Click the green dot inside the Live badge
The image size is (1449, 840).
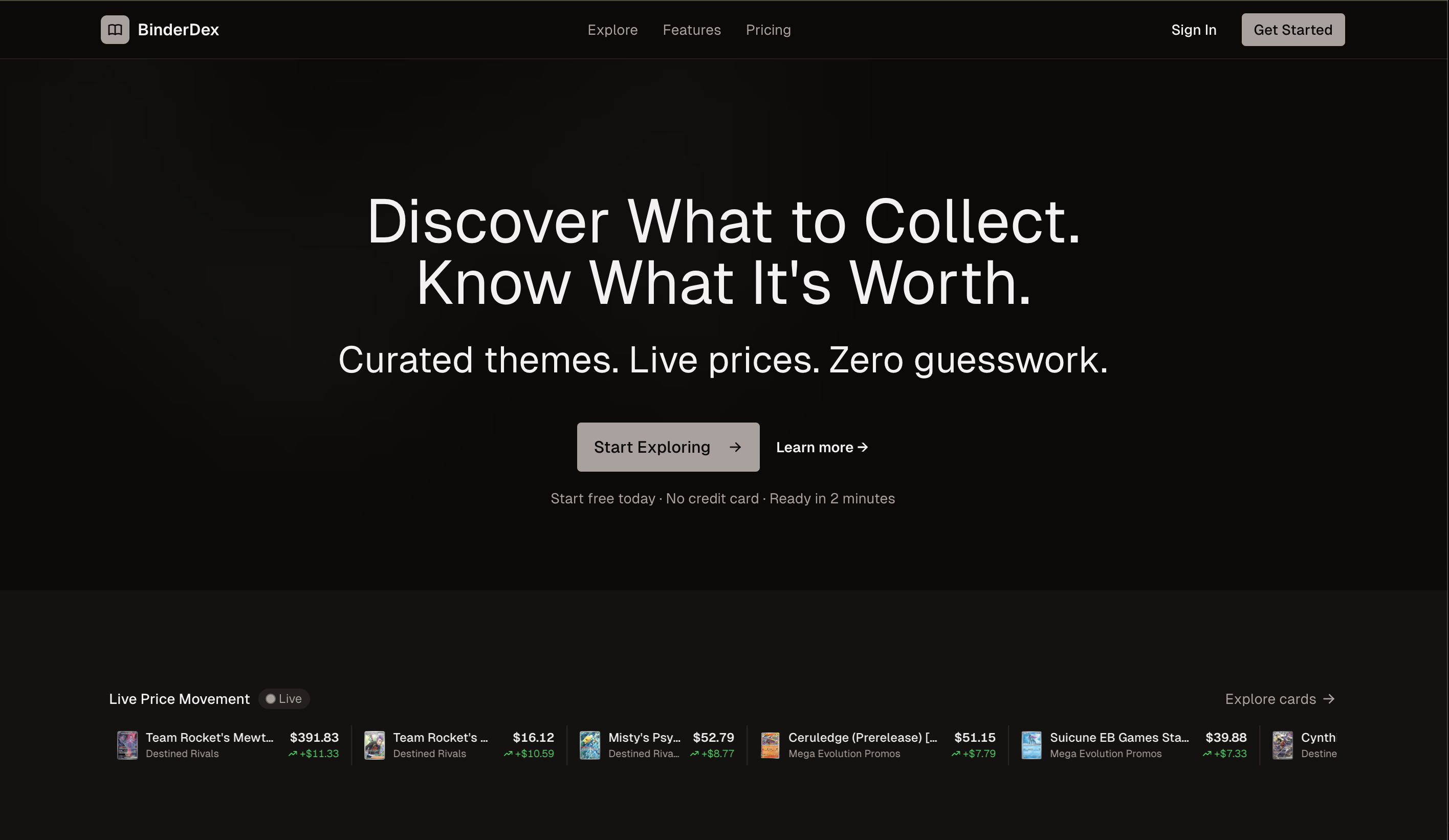point(270,699)
